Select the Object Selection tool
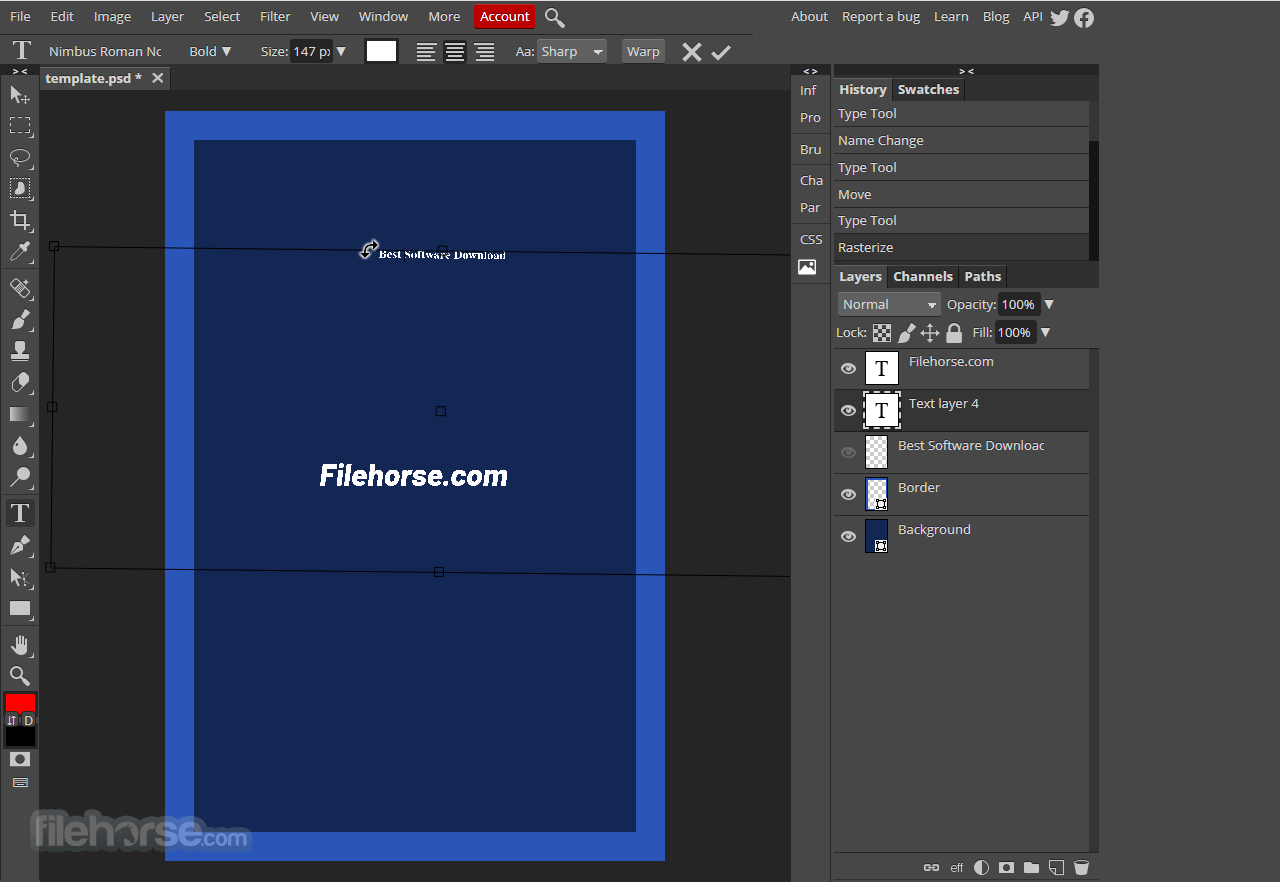1280x882 pixels. click(x=20, y=188)
